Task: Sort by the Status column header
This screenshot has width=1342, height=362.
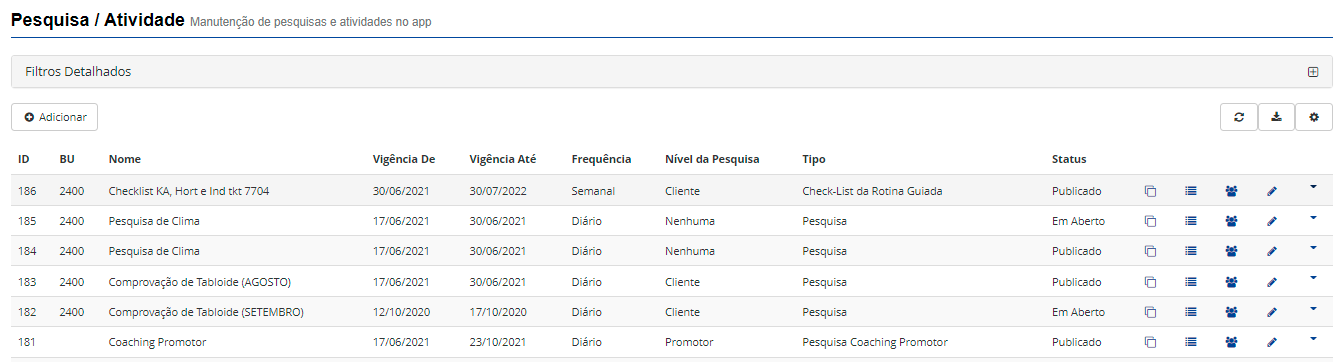Action: pos(1069,159)
